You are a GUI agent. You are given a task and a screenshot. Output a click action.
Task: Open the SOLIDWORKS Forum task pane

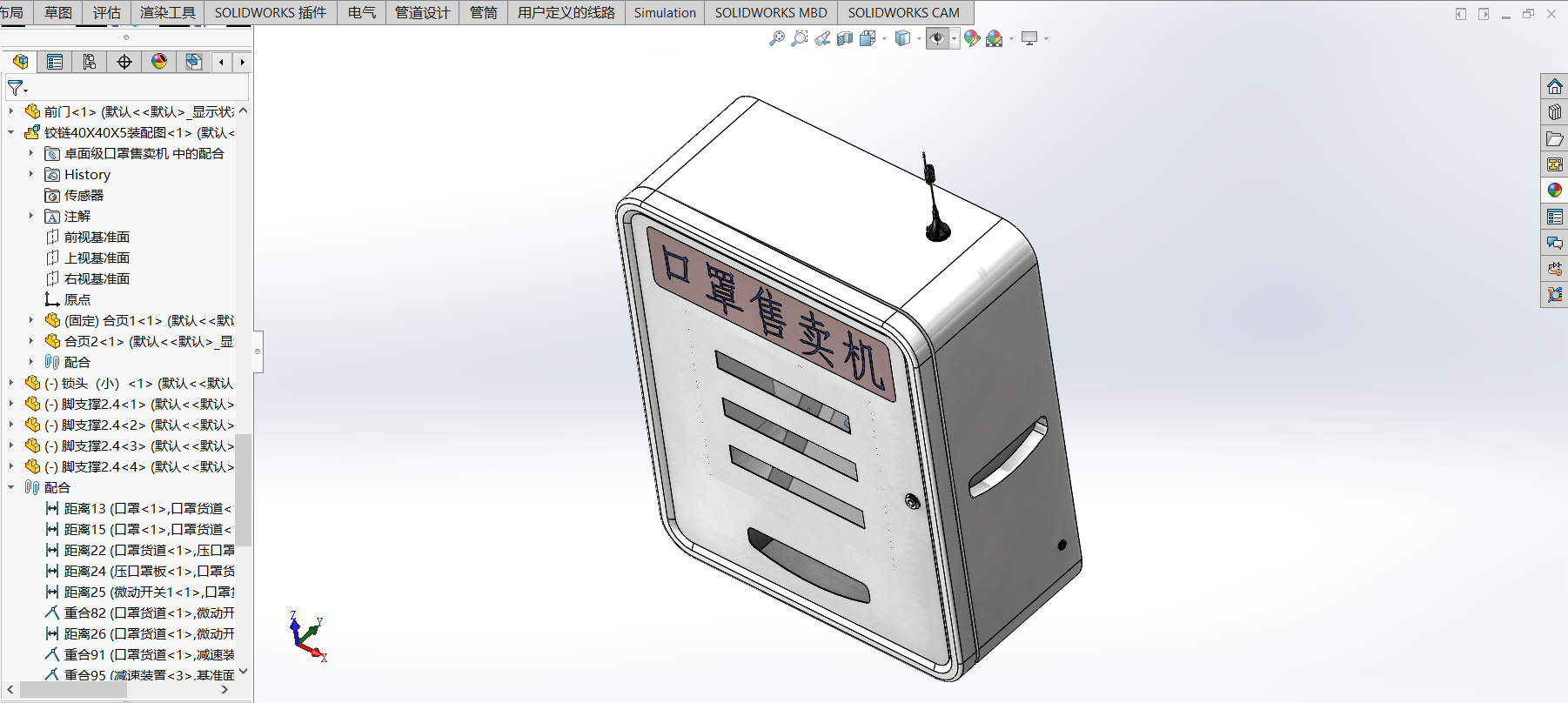coord(1554,243)
